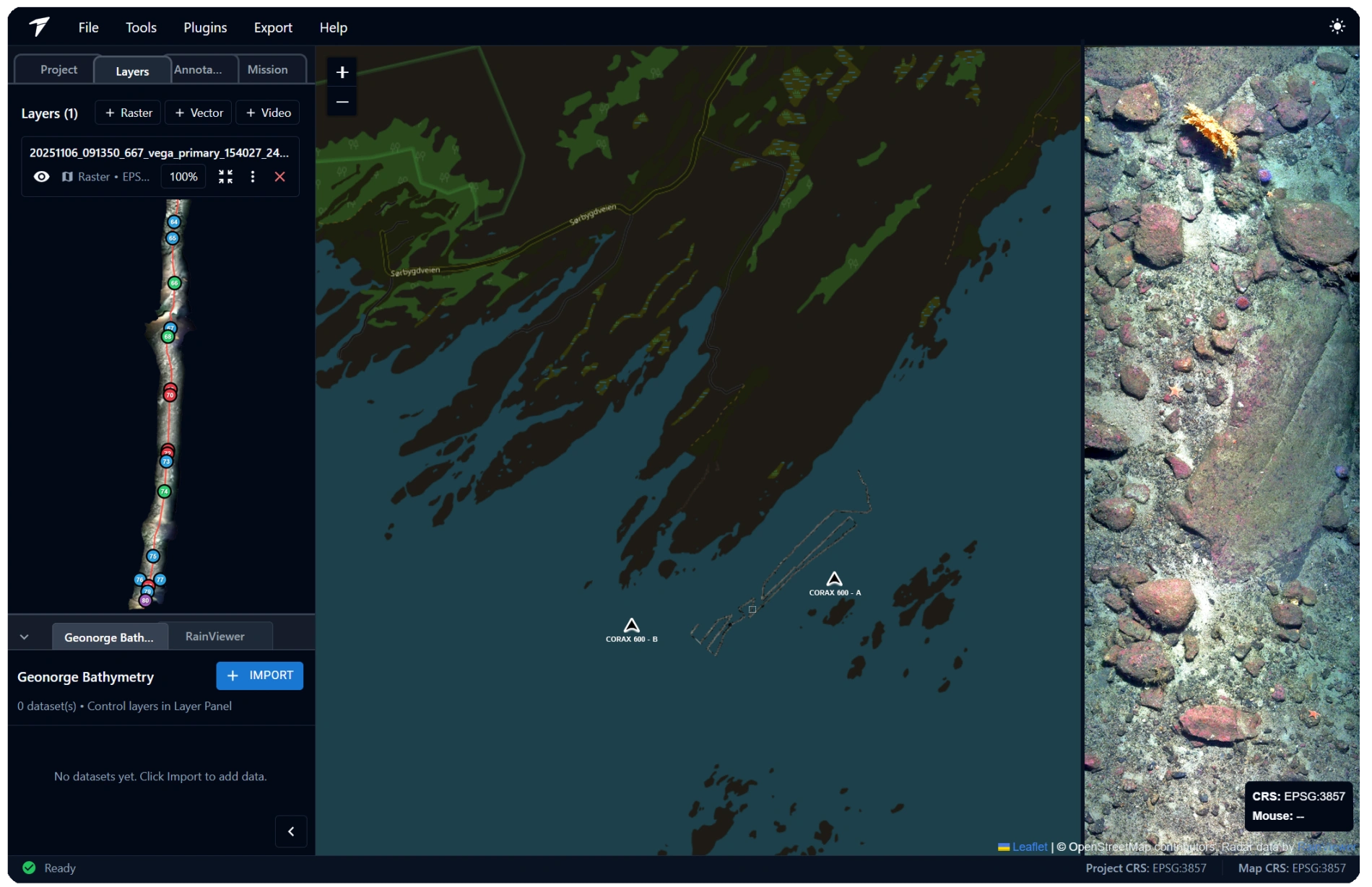Click green waypoint 74 on the track

tap(165, 491)
